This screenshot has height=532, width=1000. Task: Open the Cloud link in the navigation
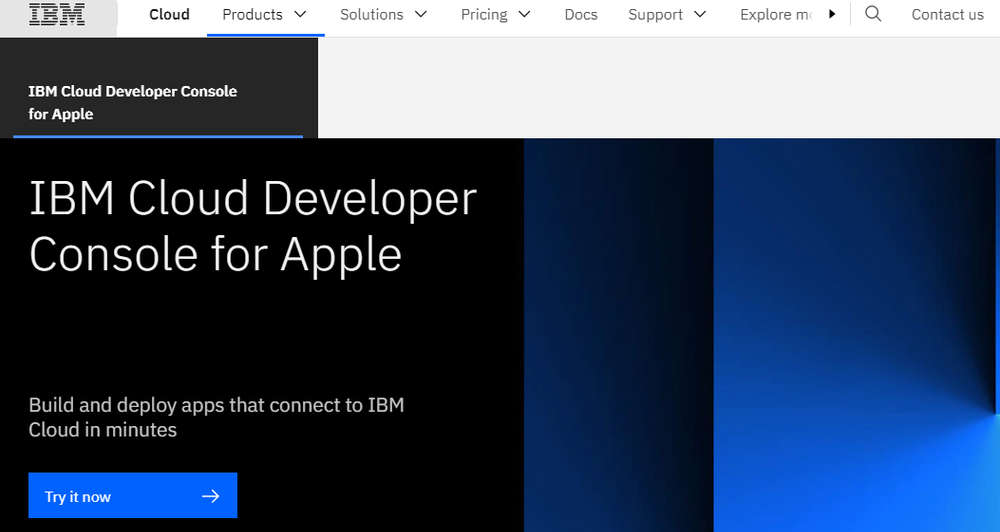click(x=169, y=14)
